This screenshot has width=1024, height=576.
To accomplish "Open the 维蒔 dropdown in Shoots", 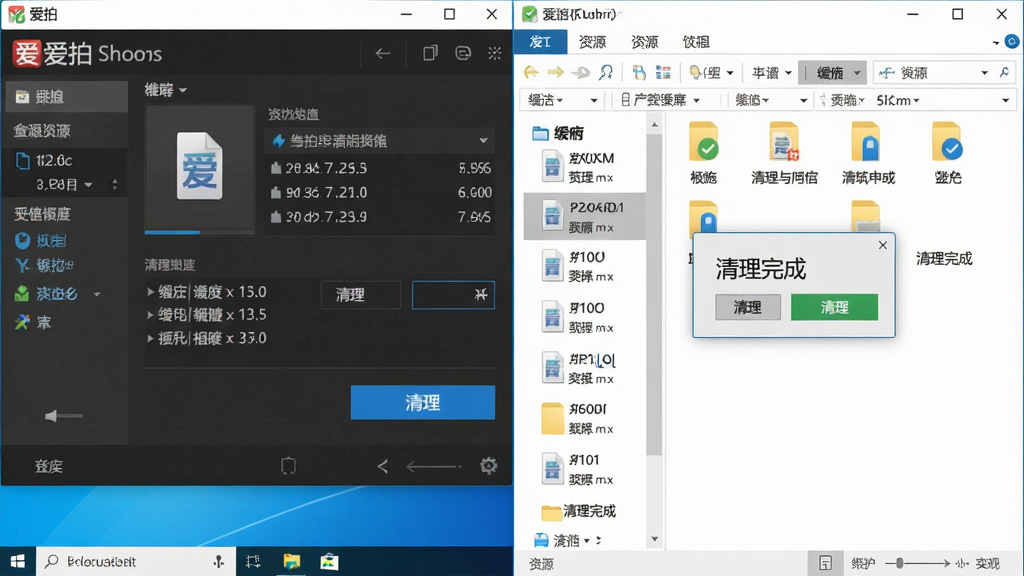I will [166, 89].
